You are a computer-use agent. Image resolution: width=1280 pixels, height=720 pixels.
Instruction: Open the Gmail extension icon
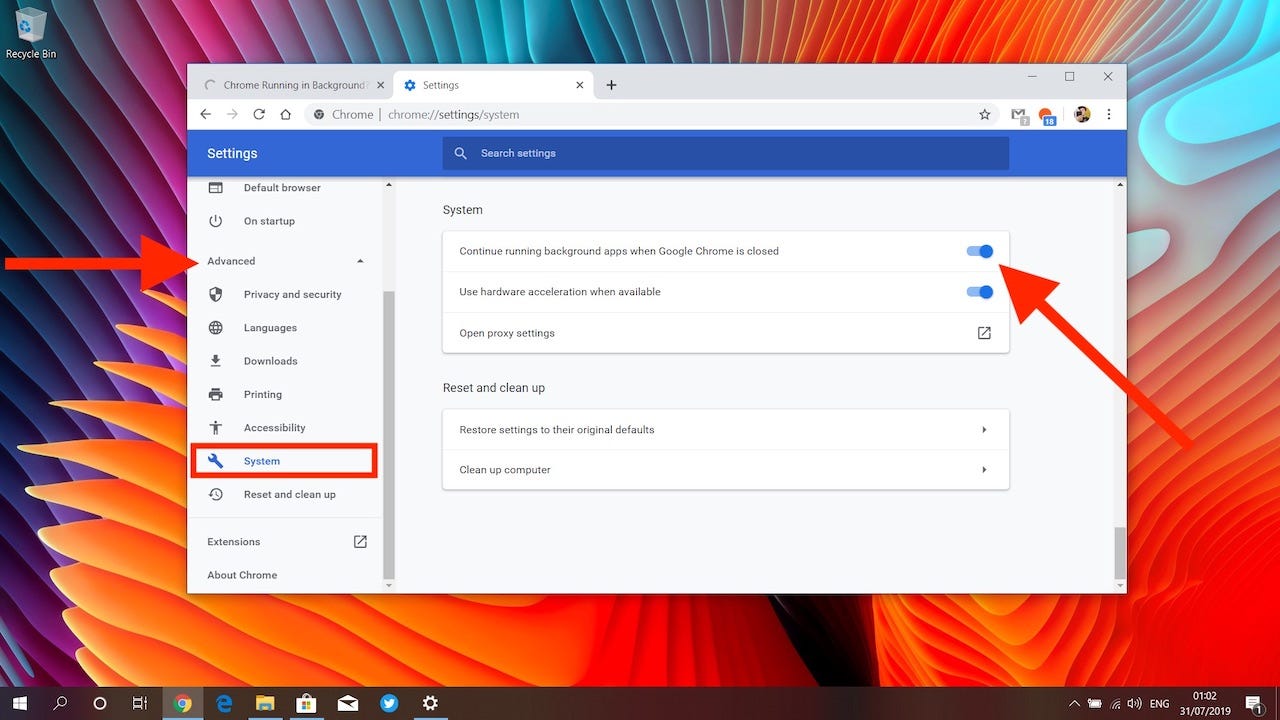pos(1019,115)
